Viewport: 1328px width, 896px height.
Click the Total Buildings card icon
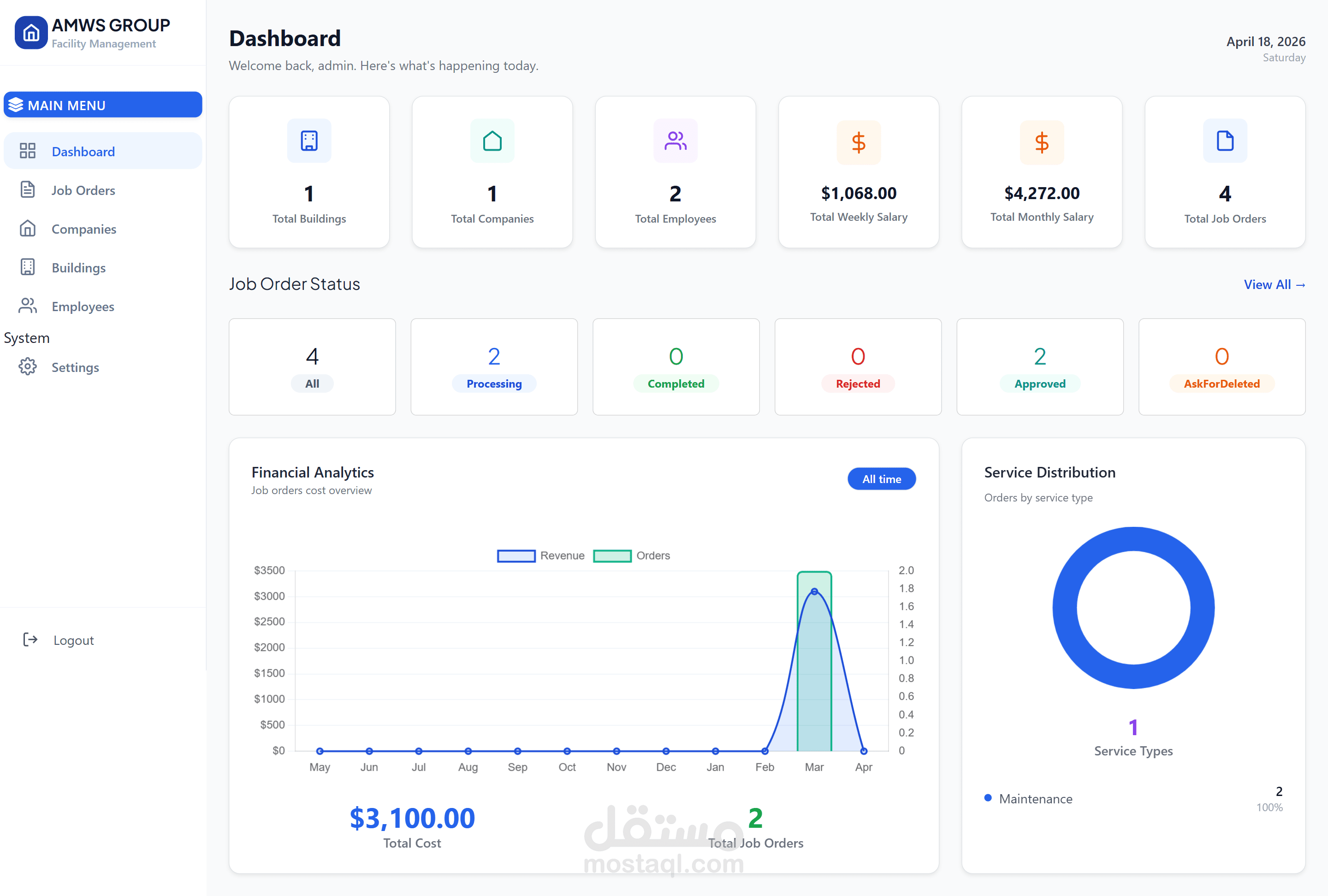(x=308, y=141)
